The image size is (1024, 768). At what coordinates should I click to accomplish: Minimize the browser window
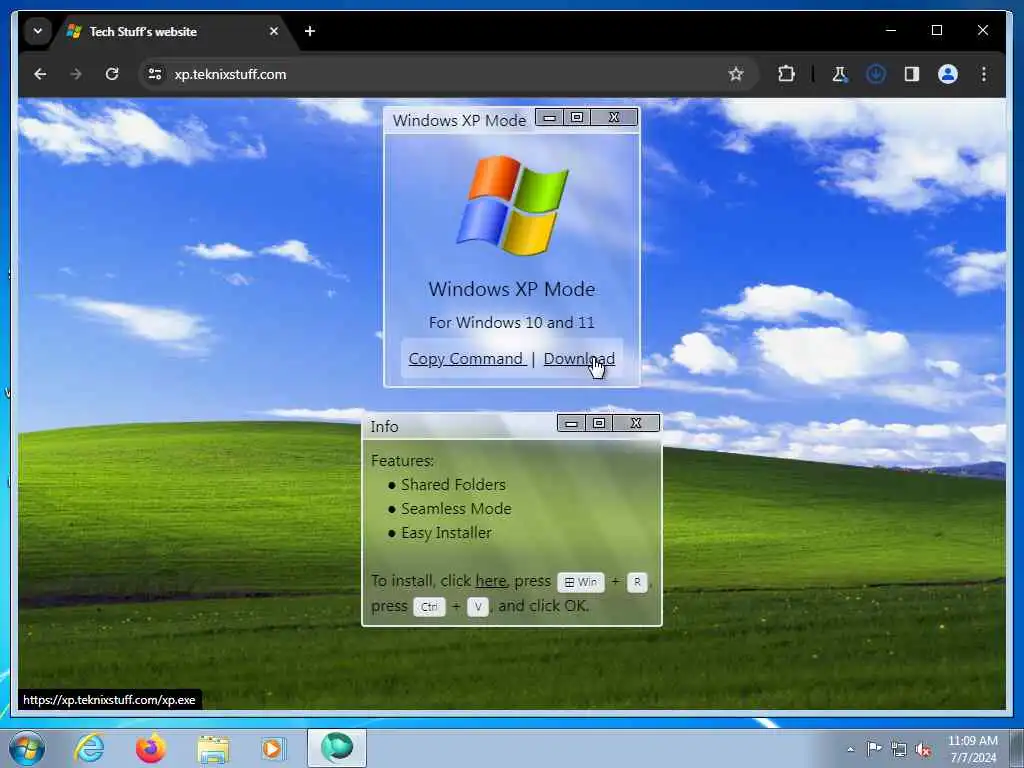pyautogui.click(x=891, y=31)
